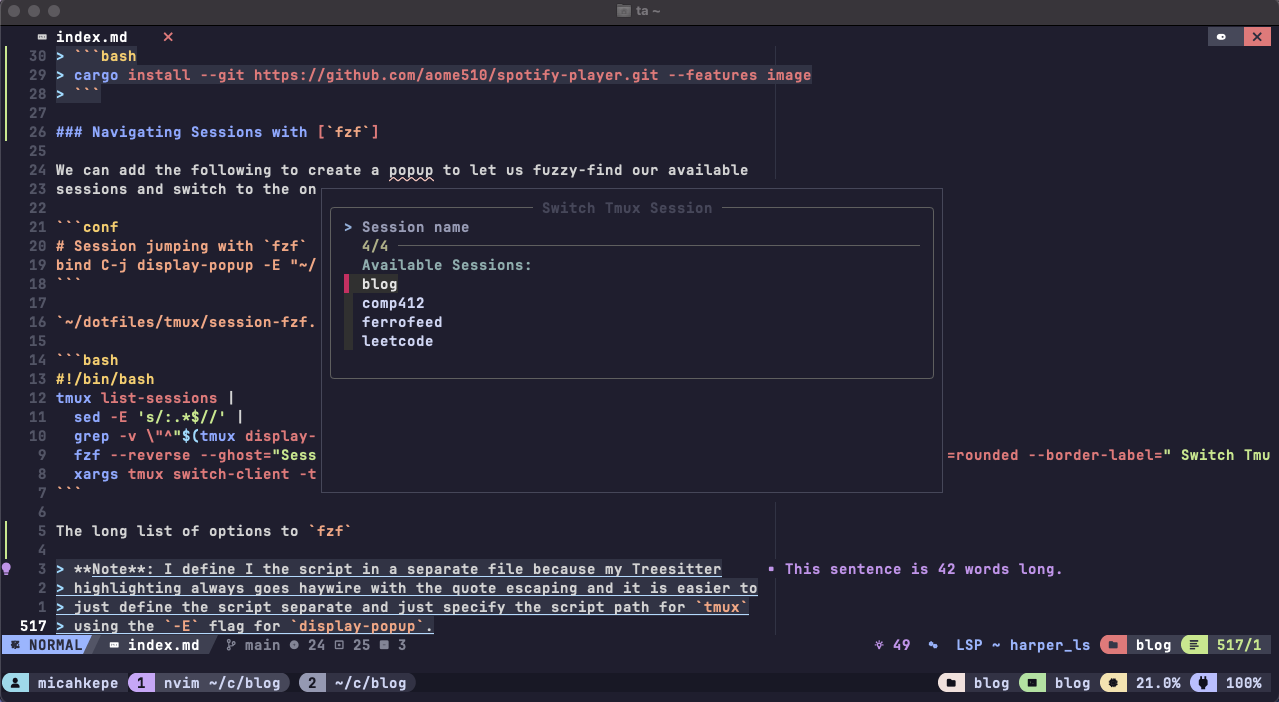
Task: Switch to the index.md buffer tab
Action: pyautogui.click(x=91, y=37)
